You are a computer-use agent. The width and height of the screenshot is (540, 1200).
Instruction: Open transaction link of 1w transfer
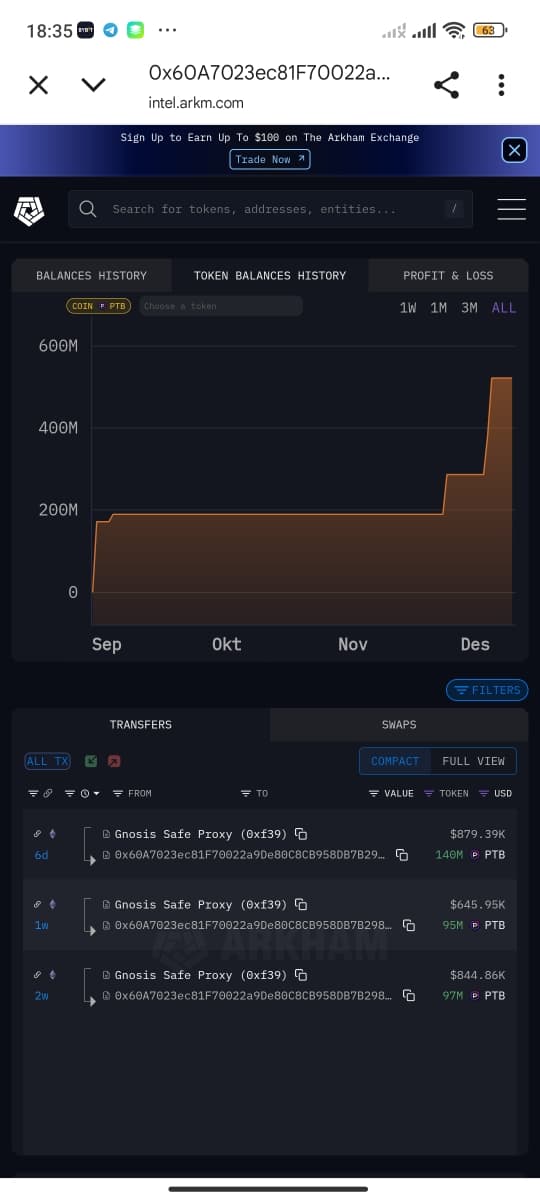37,904
